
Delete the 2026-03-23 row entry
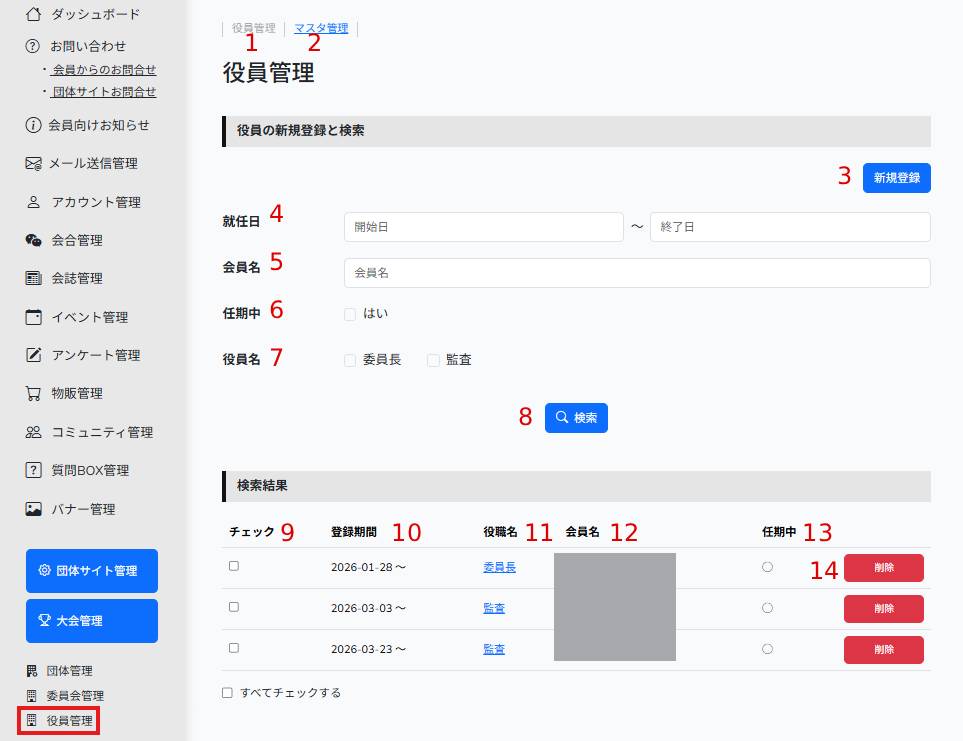(883, 649)
